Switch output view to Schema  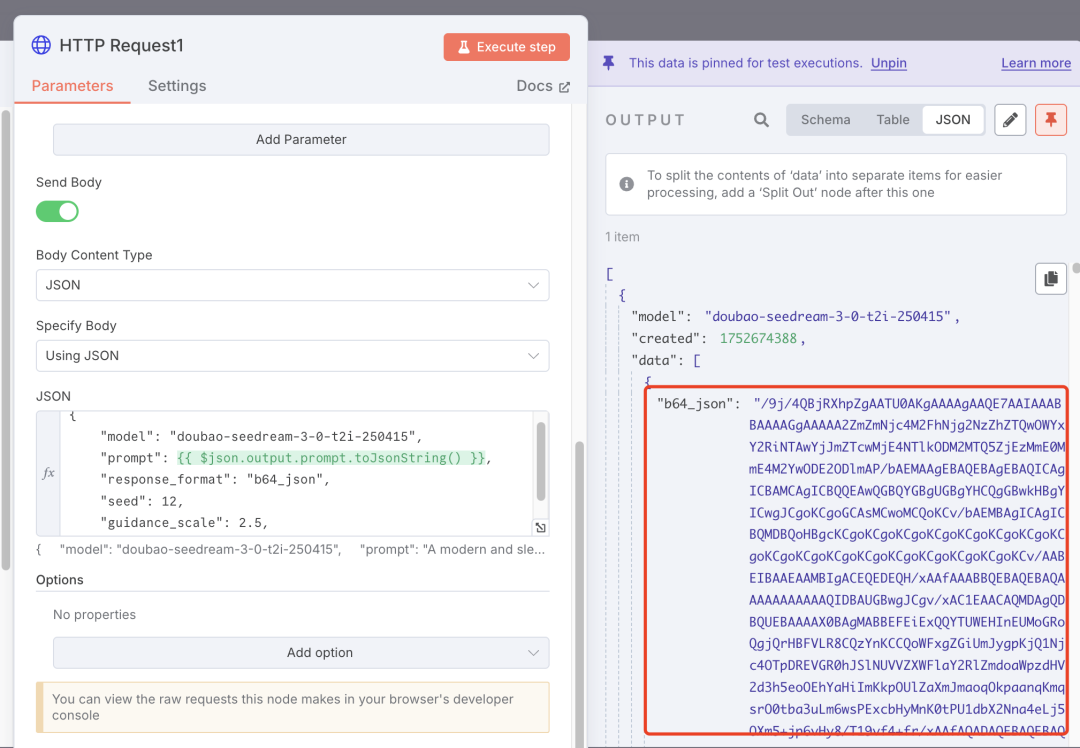coord(825,120)
